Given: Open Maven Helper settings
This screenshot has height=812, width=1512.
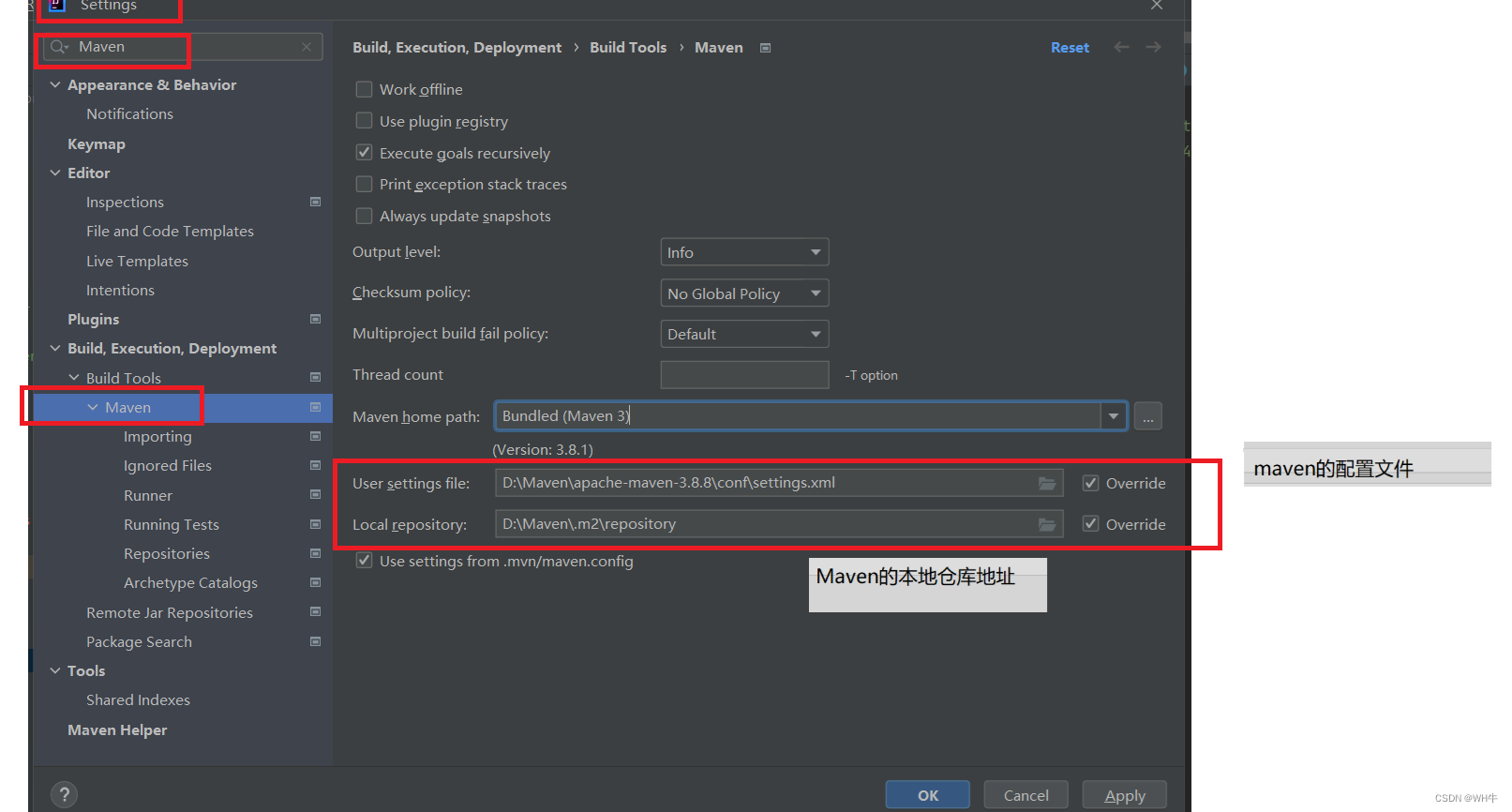Looking at the screenshot, I should click(x=117, y=729).
